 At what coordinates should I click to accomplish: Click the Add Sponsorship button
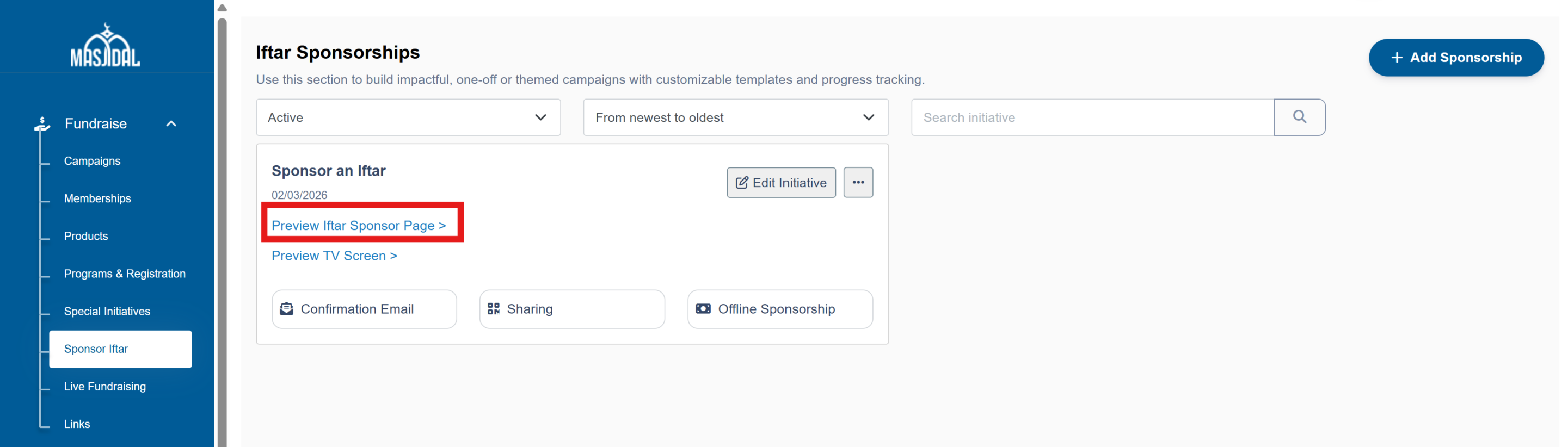point(1455,58)
